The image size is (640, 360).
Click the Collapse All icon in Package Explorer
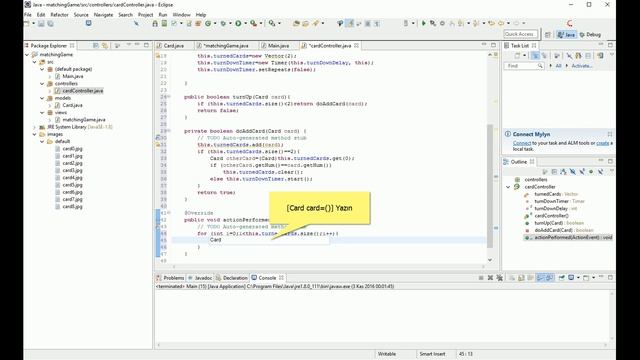coord(96,46)
